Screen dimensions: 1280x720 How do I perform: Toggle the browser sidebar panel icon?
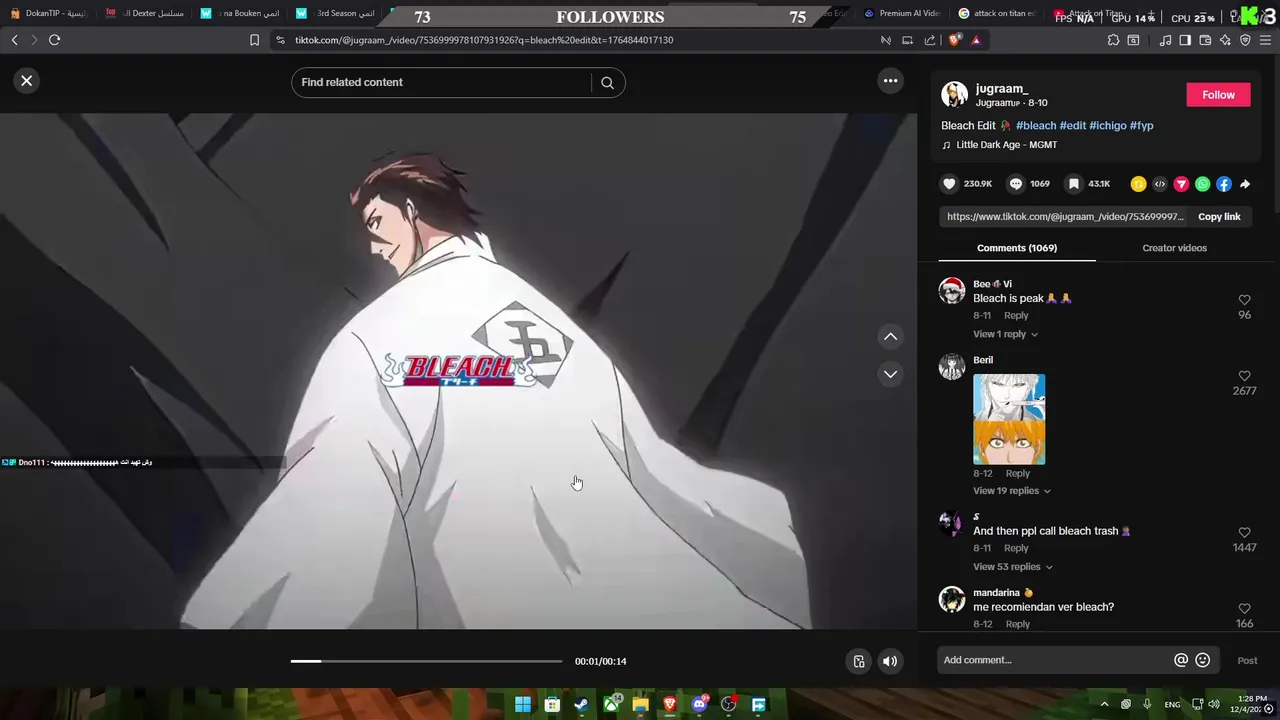pos(1185,40)
